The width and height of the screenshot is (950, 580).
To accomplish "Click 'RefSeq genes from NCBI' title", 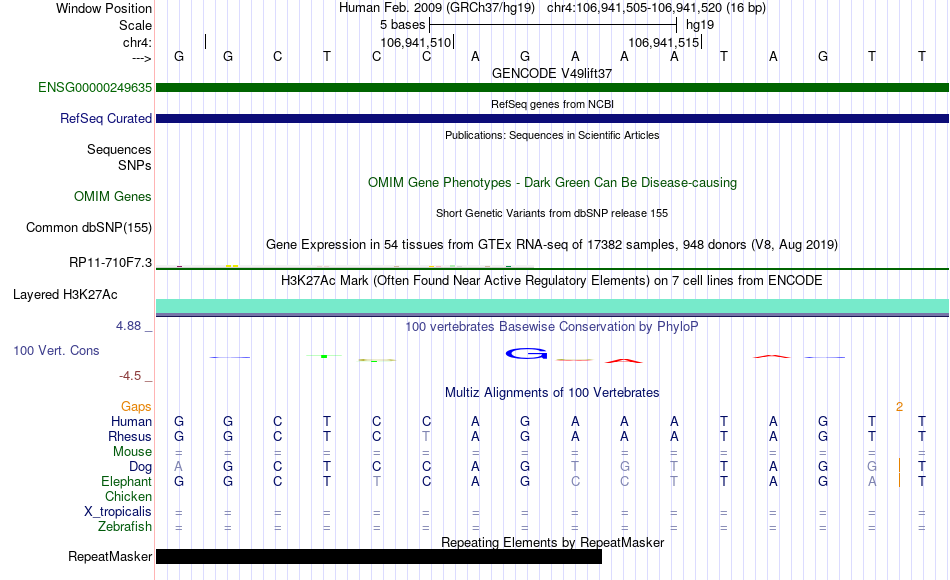I will [552, 104].
